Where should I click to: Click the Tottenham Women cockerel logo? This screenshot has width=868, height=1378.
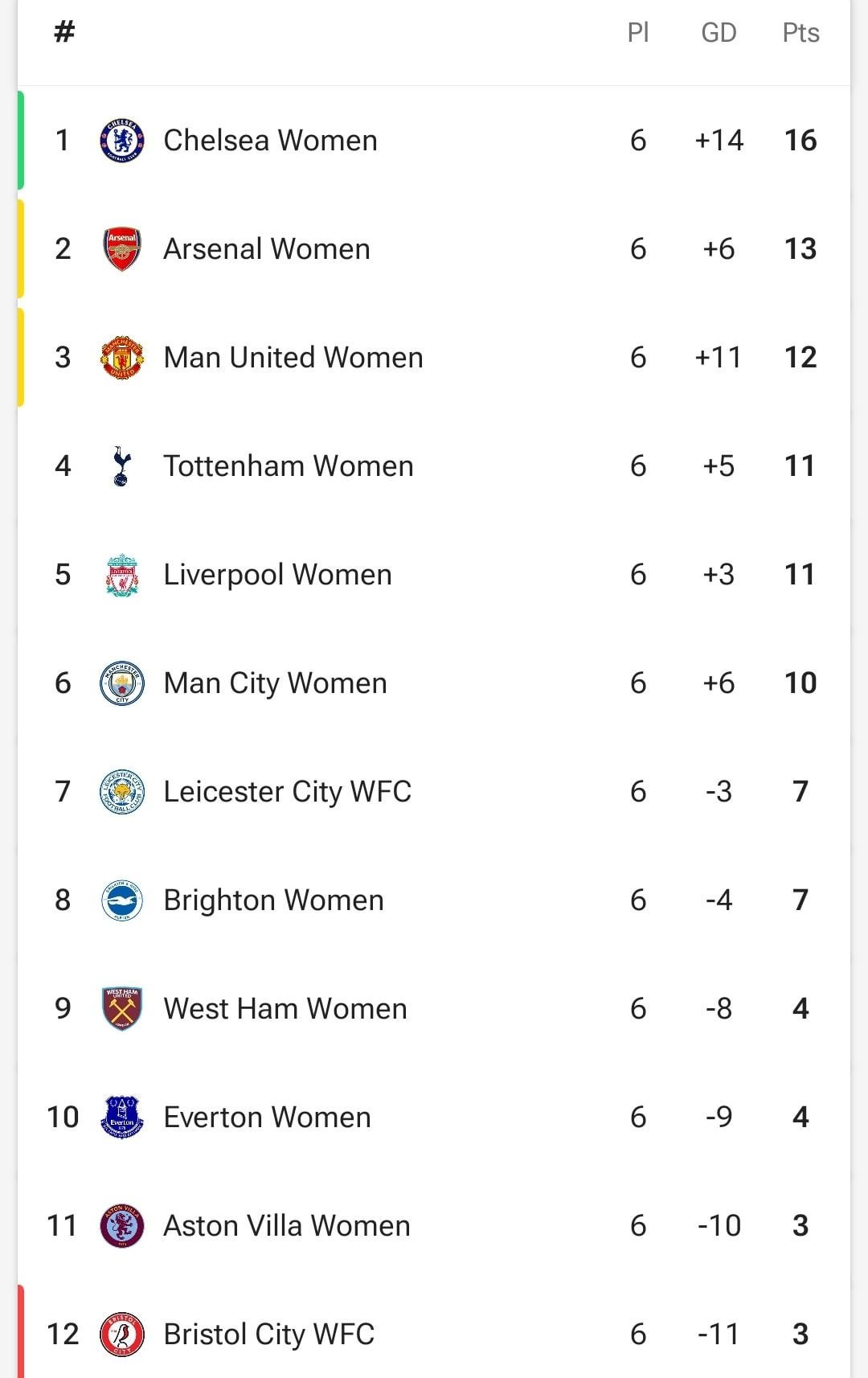(121, 466)
